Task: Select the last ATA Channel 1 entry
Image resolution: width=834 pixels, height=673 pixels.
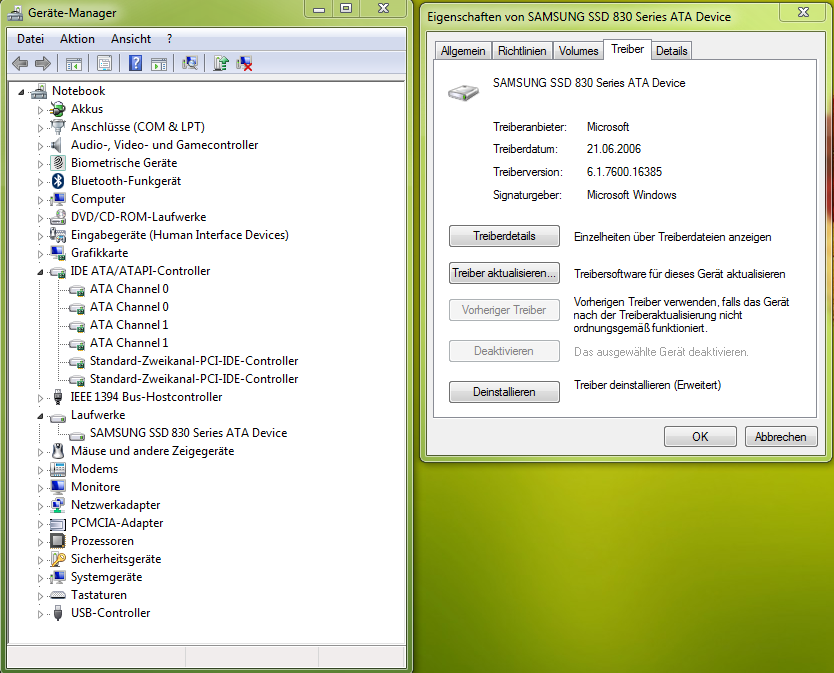Action: click(x=129, y=343)
